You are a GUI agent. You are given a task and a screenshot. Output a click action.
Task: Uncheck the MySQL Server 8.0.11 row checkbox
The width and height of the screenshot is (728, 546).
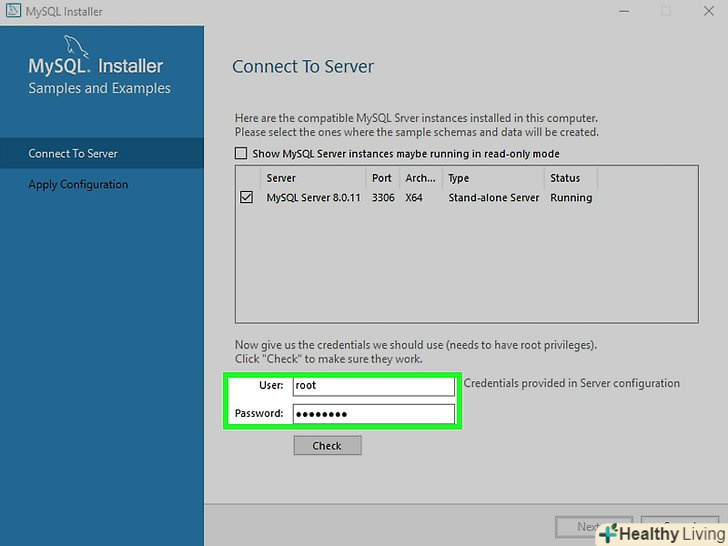pyautogui.click(x=247, y=197)
